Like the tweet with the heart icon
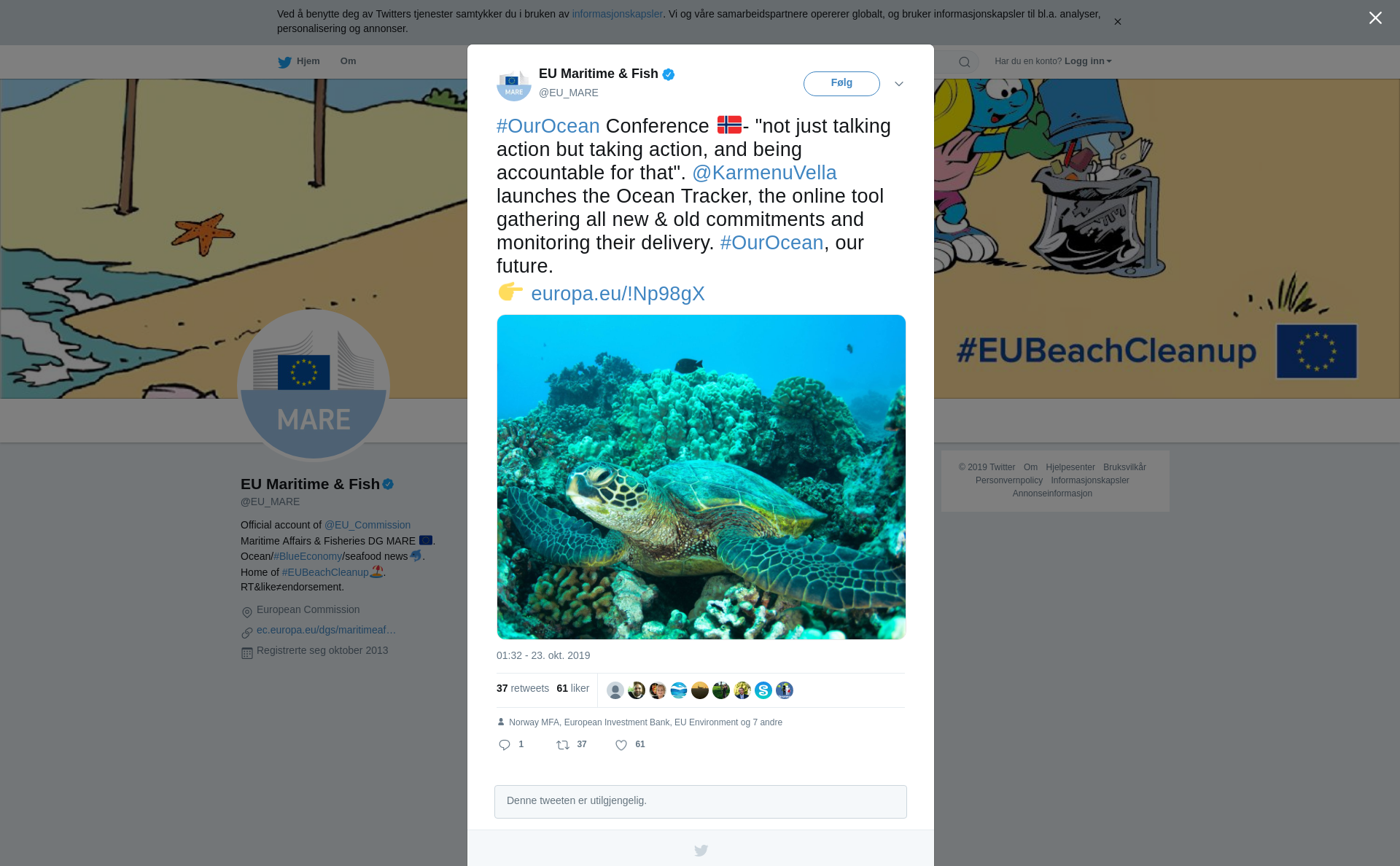The width and height of the screenshot is (1400, 866). coord(621,744)
